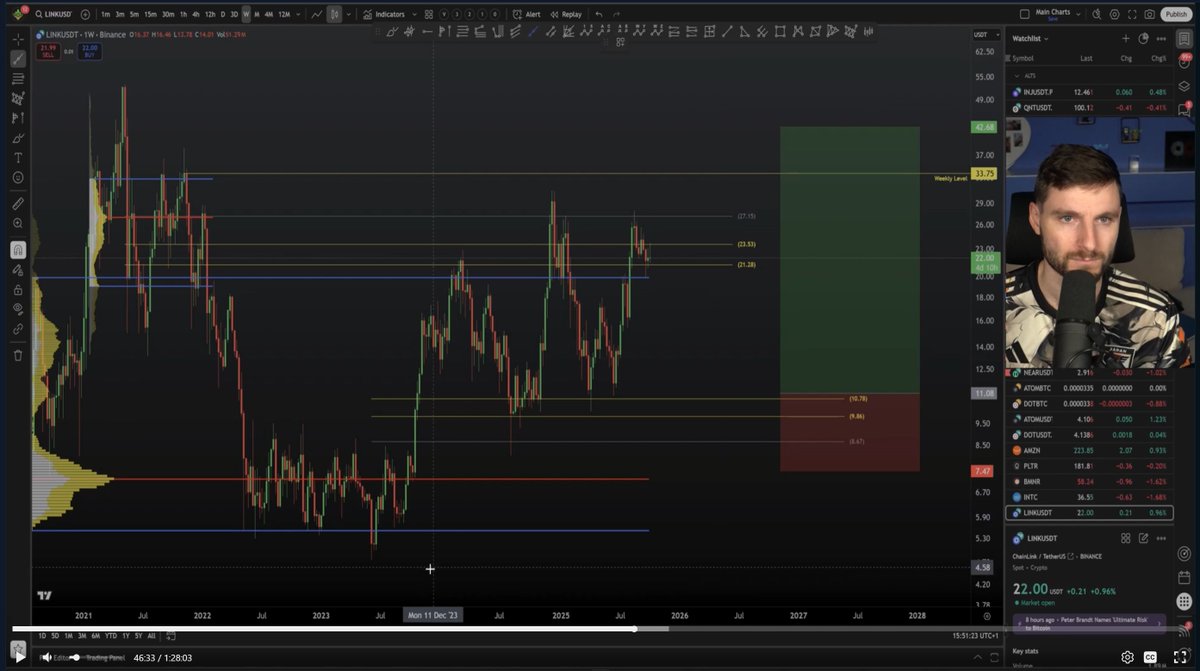This screenshot has height=671, width=1200.
Task: Redo the last chart action
Action: [x=616, y=14]
